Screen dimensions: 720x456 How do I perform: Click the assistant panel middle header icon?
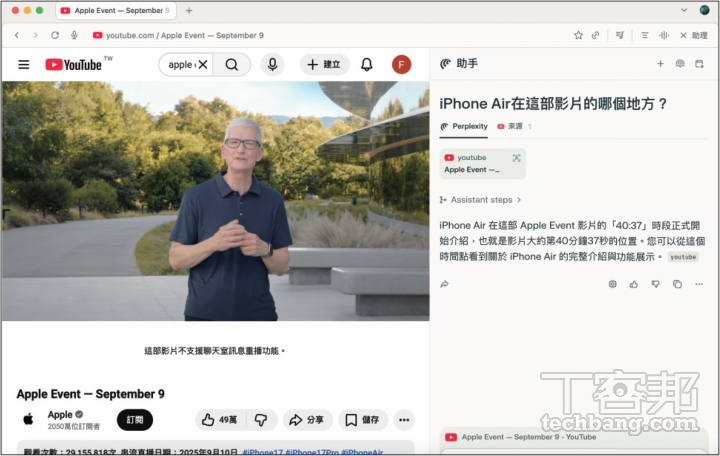tap(680, 64)
